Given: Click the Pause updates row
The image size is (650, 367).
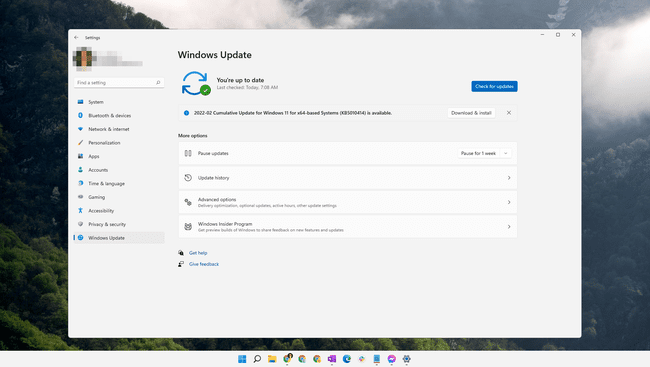Looking at the screenshot, I should pyautogui.click(x=347, y=153).
